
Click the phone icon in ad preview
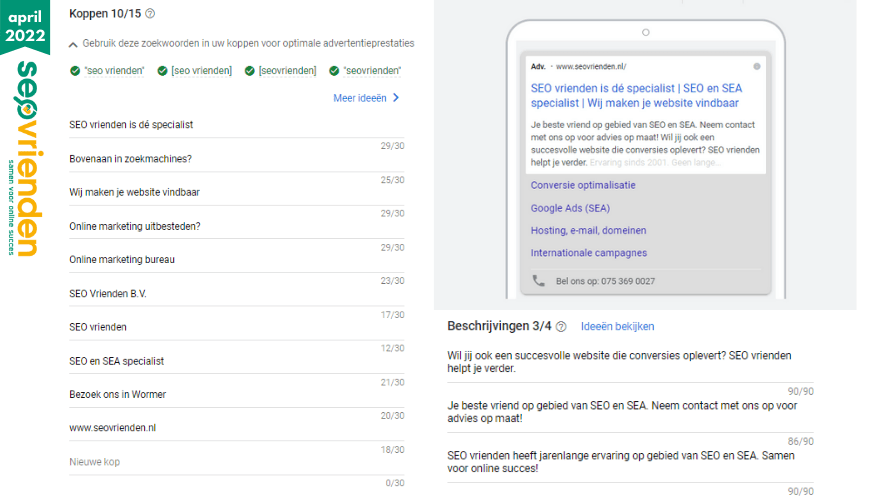click(x=539, y=281)
